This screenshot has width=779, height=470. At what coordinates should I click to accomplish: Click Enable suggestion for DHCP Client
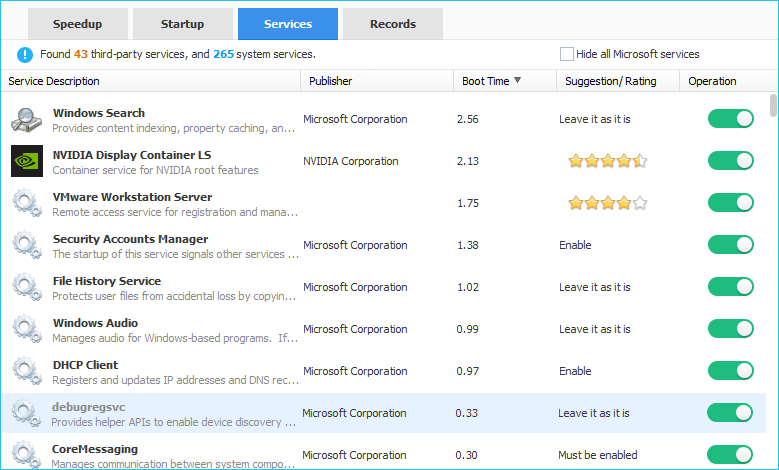tap(575, 371)
